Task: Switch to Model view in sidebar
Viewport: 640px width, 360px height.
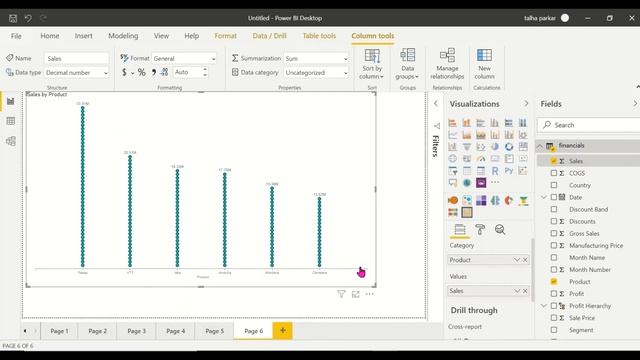Action: 11,141
